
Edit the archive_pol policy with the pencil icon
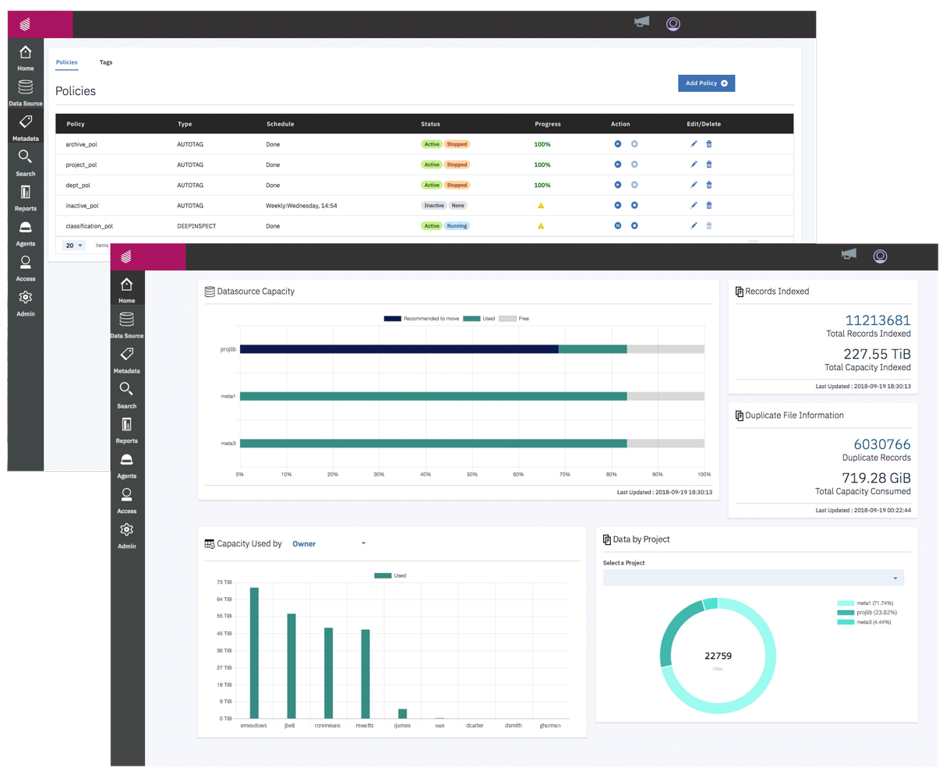694,144
